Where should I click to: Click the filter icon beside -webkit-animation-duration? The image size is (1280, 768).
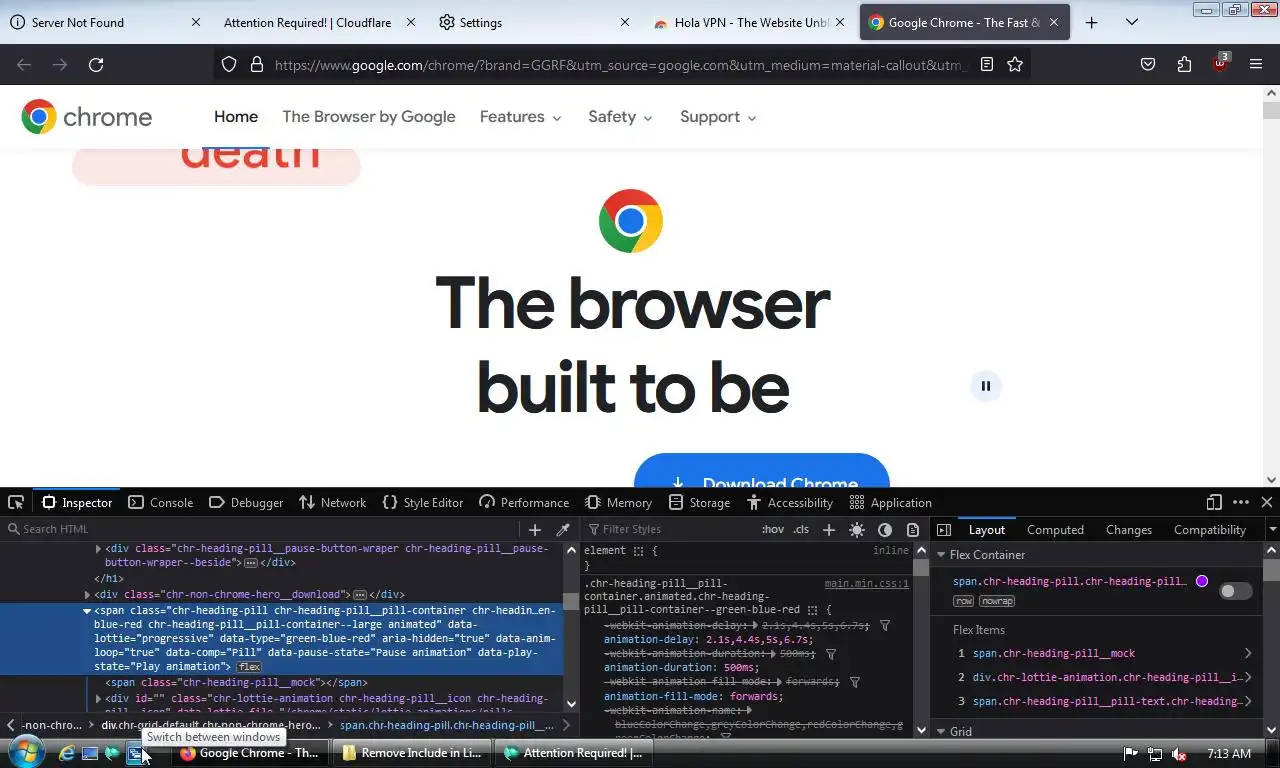click(831, 654)
